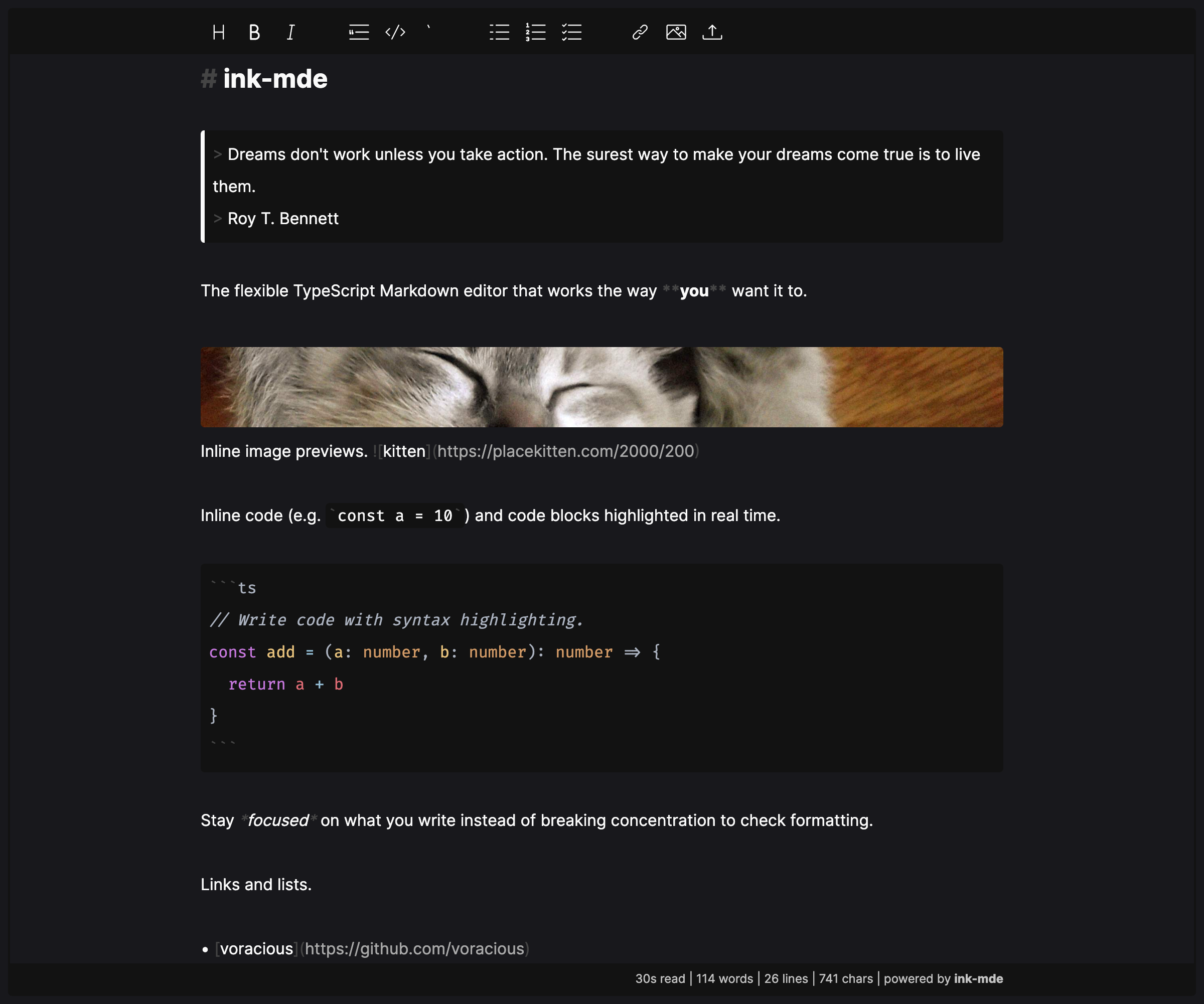The image size is (1204, 1004).
Task: Click the 'return a + b' code line
Action: pos(285,684)
